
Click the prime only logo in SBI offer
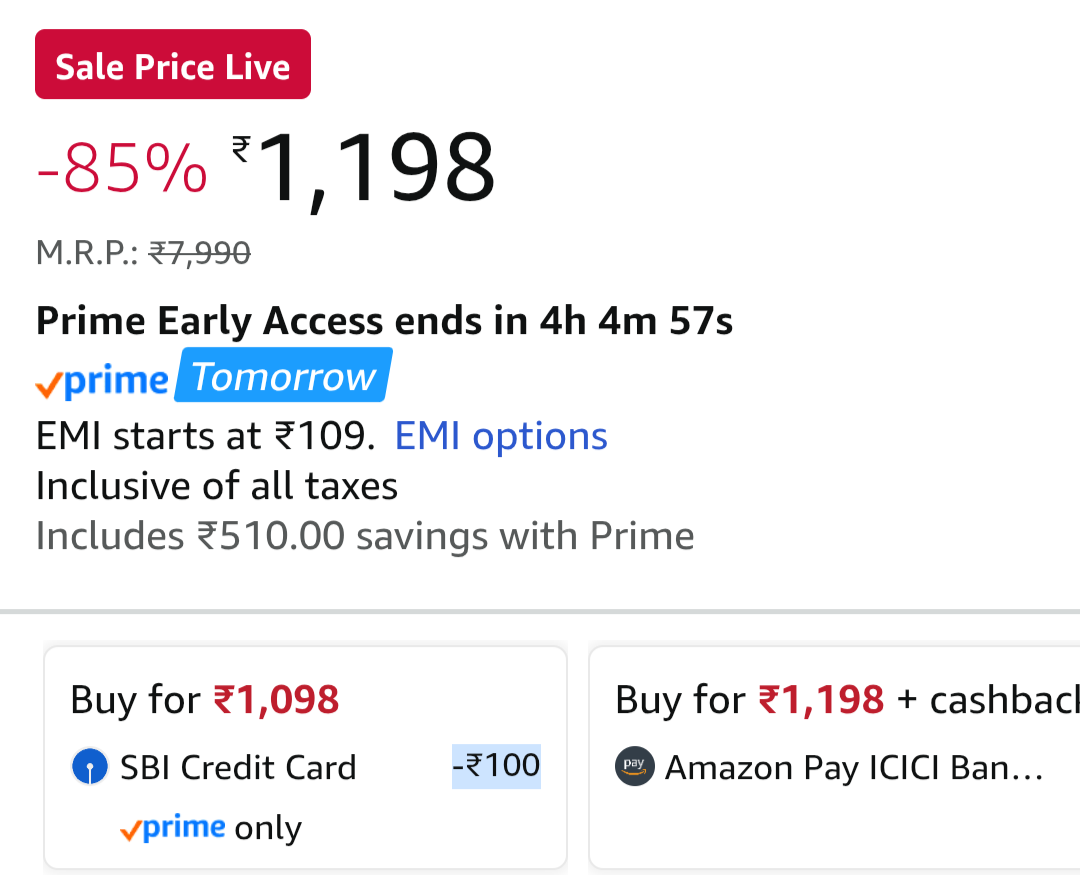click(172, 828)
